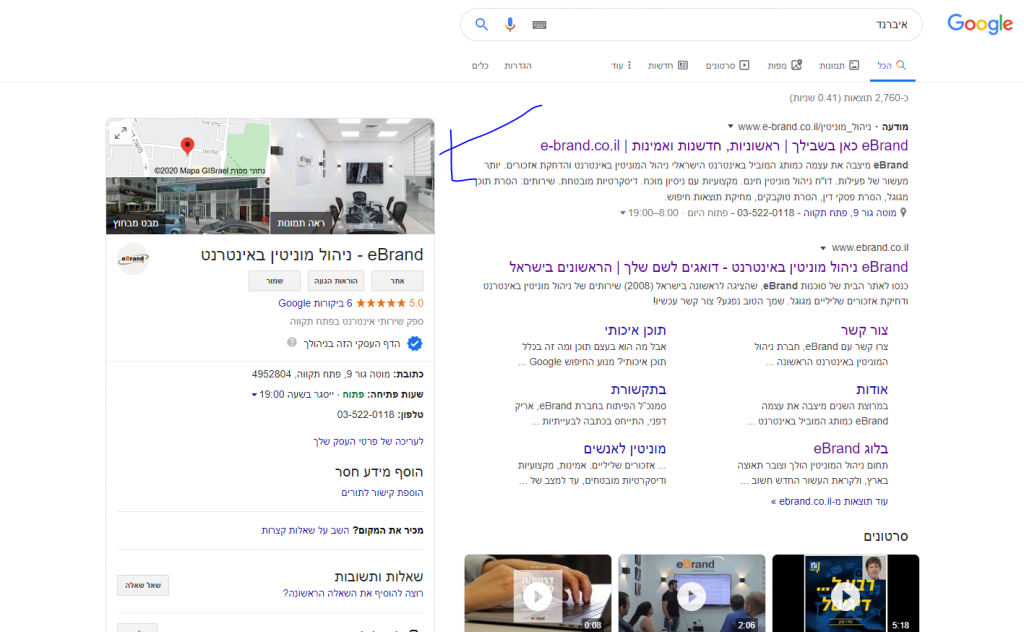Switch to the תמונות (Images) tab
The height and width of the screenshot is (632, 1024).
click(839, 65)
